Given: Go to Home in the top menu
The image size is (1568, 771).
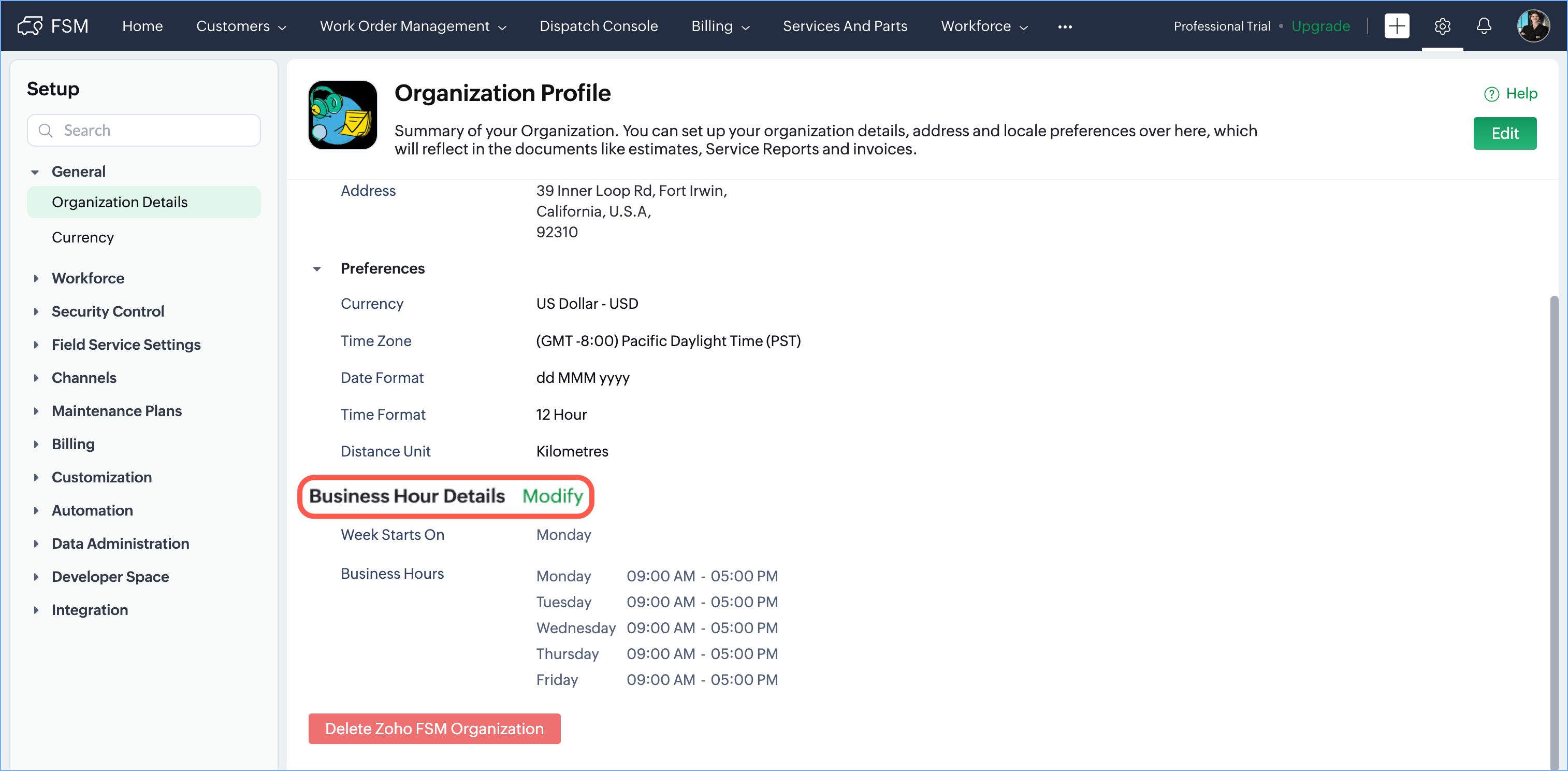Looking at the screenshot, I should click(142, 26).
